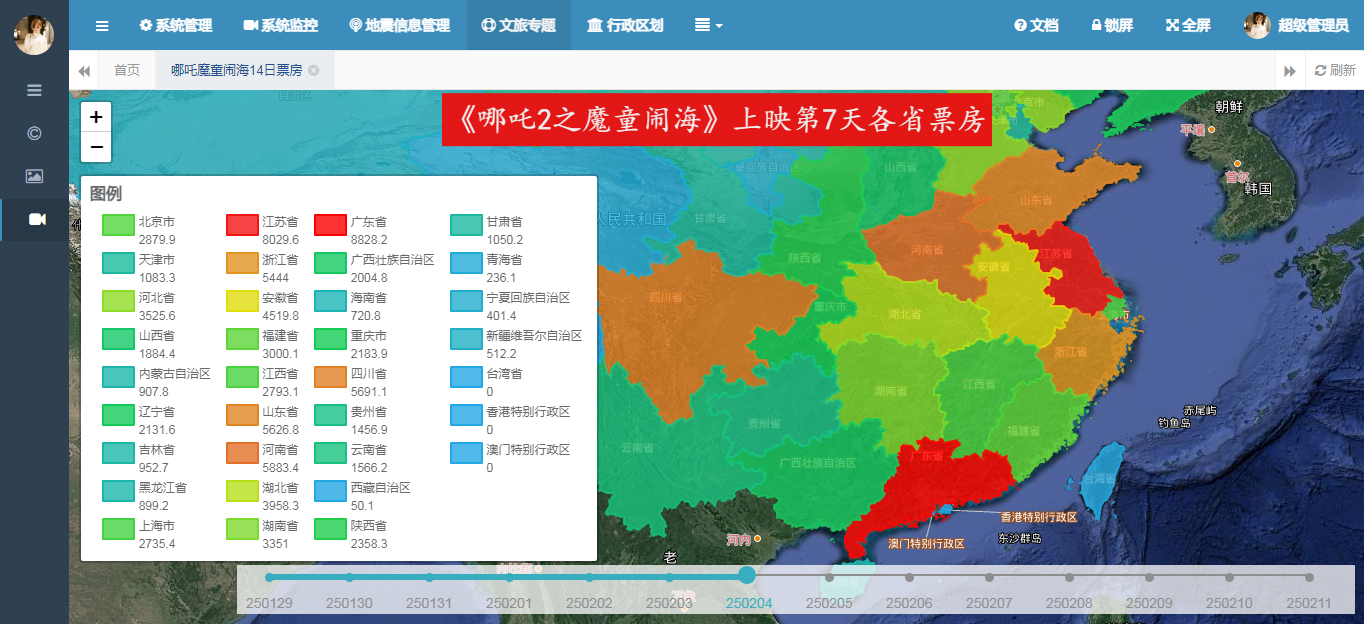Jump timeline to 250210
The height and width of the screenshot is (624, 1364).
(x=1229, y=577)
